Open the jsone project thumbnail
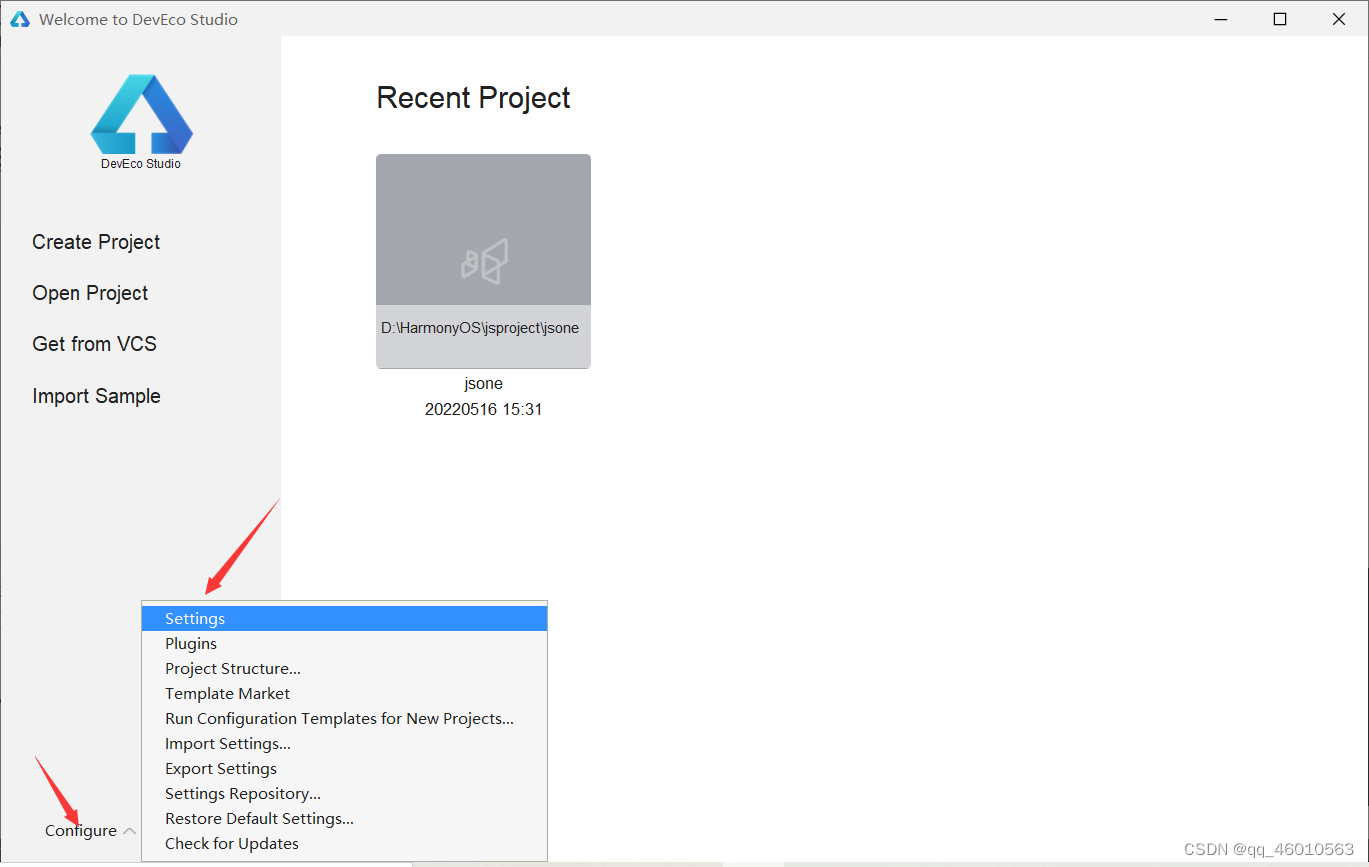The width and height of the screenshot is (1369, 867). [x=483, y=261]
